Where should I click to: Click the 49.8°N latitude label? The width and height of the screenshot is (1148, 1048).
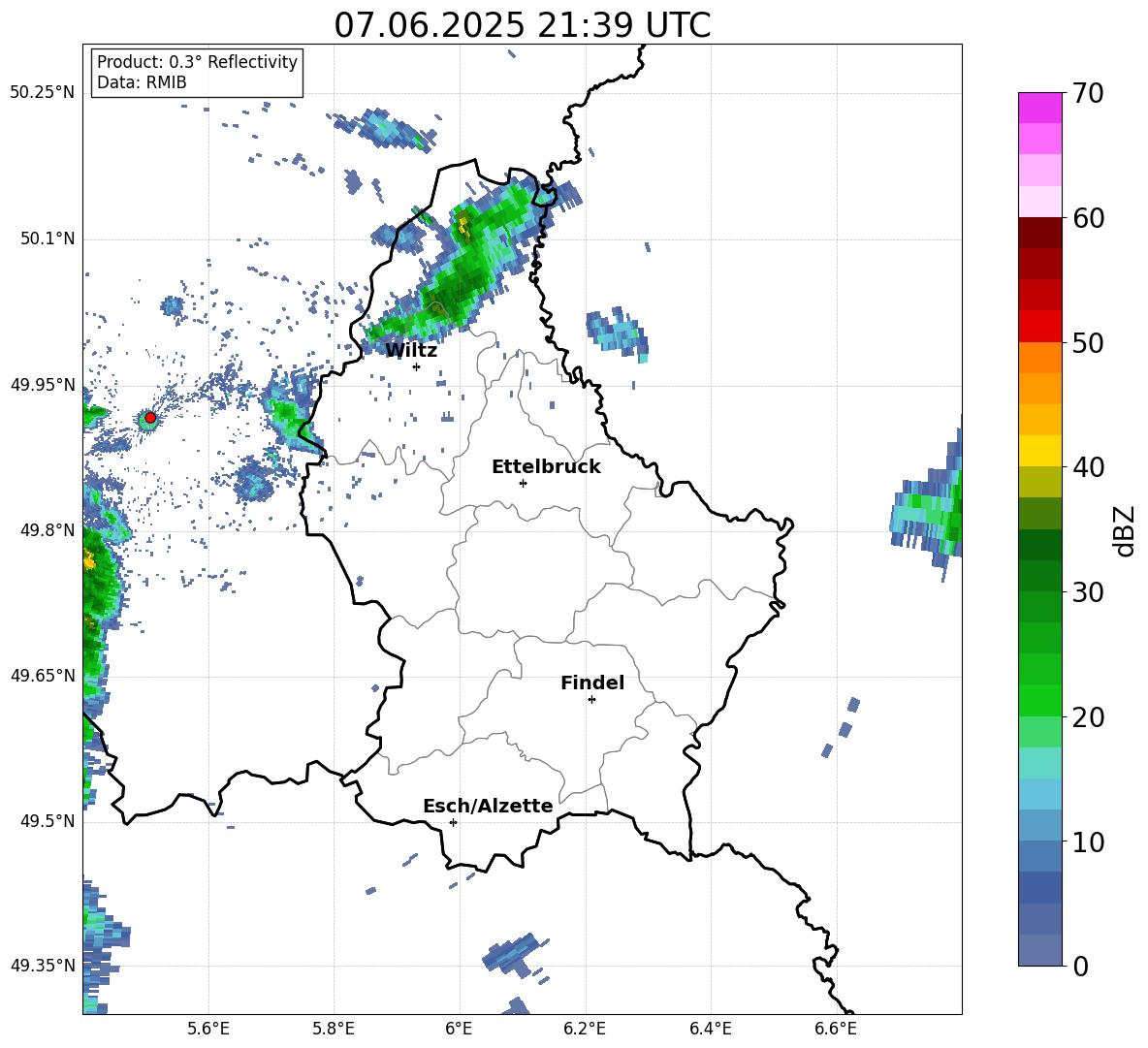[x=48, y=529]
